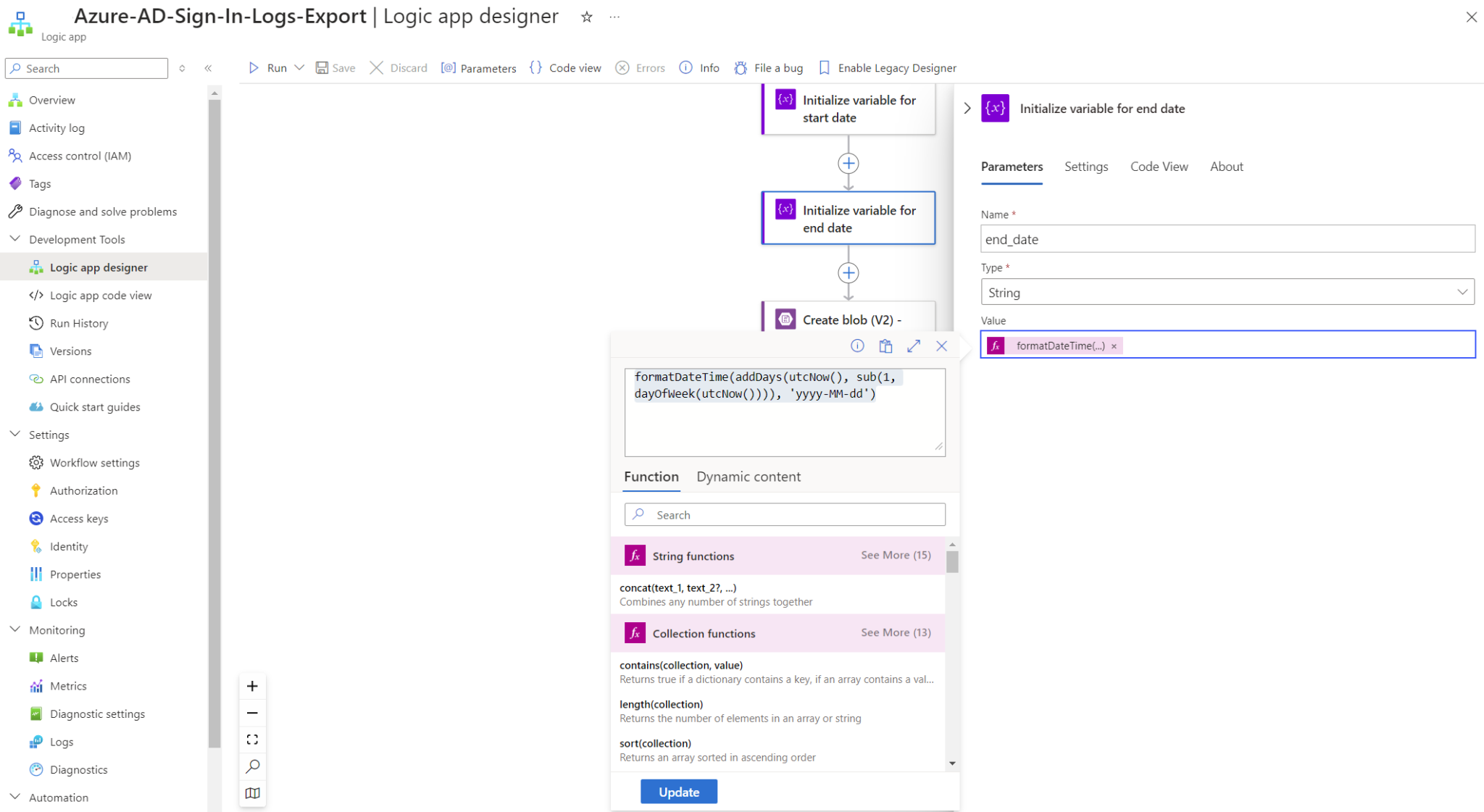Open the workflow Parameters toolbar item
1484x812 pixels.
[x=479, y=68]
